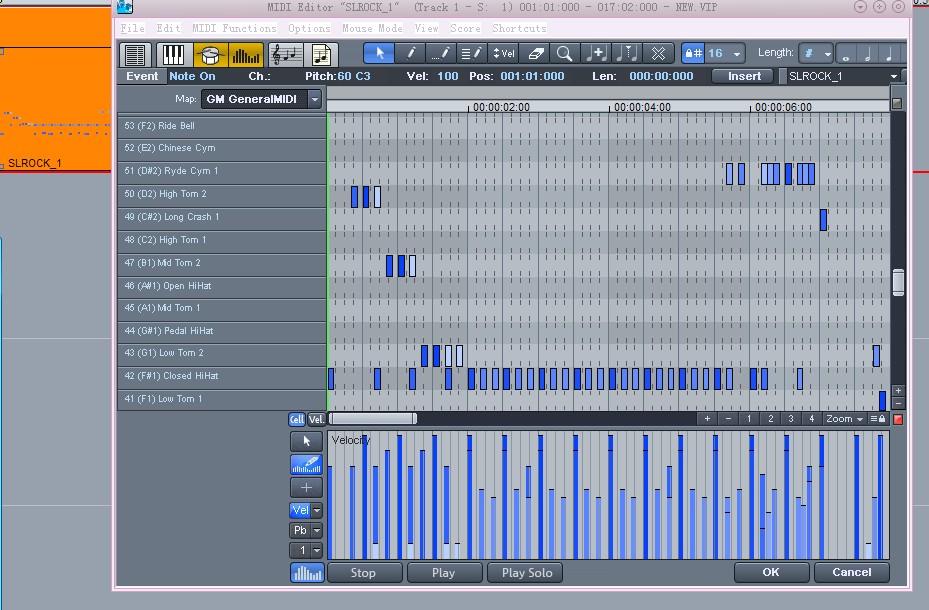Confirm with the OK button
Viewport: 929px width, 610px height.
pos(771,572)
